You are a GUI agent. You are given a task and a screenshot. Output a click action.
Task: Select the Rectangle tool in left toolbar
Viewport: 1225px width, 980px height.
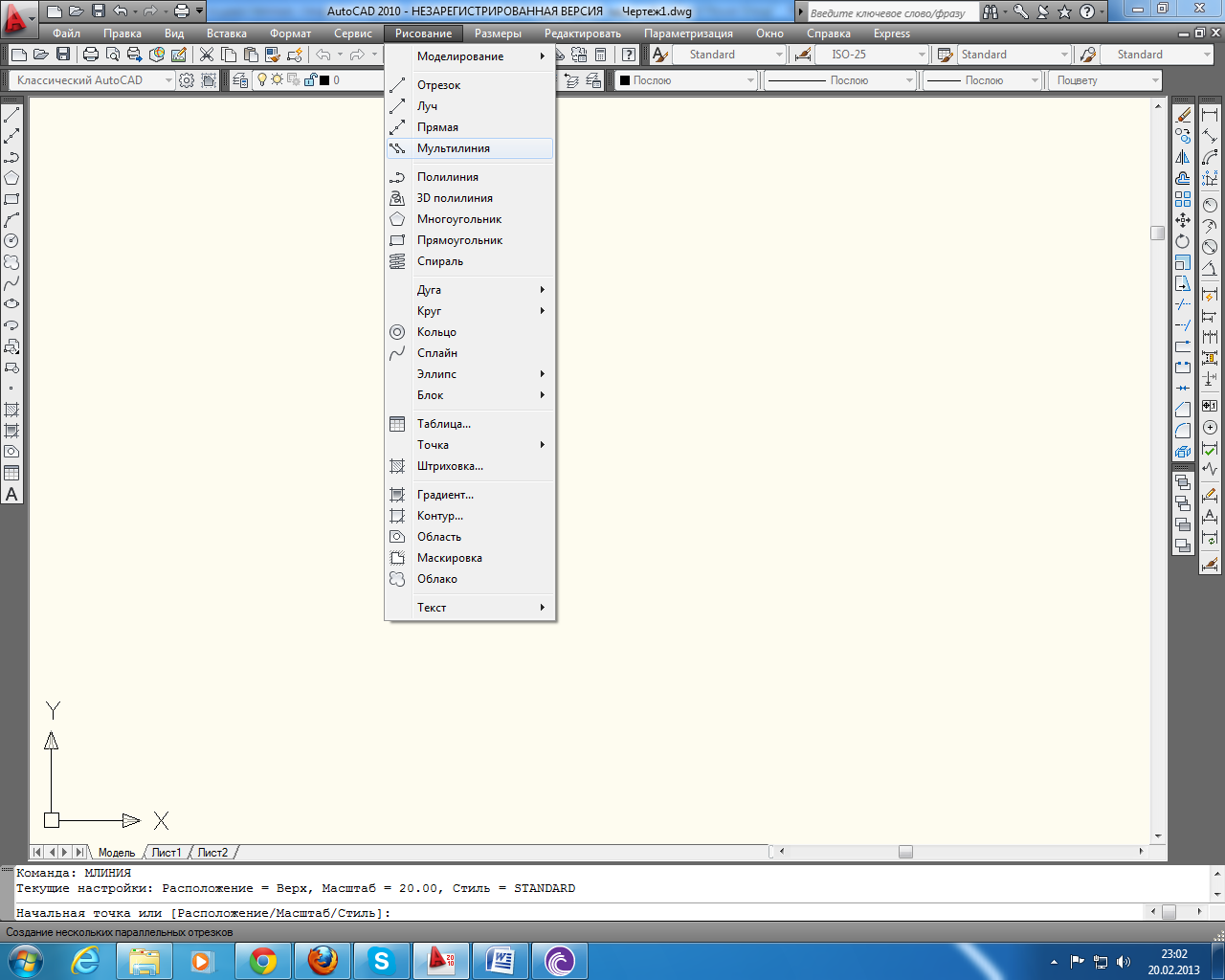(x=11, y=199)
